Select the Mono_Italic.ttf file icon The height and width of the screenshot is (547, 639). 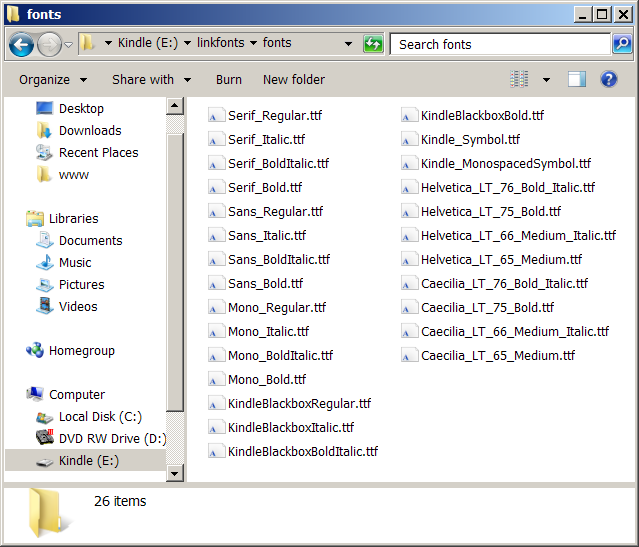point(216,331)
